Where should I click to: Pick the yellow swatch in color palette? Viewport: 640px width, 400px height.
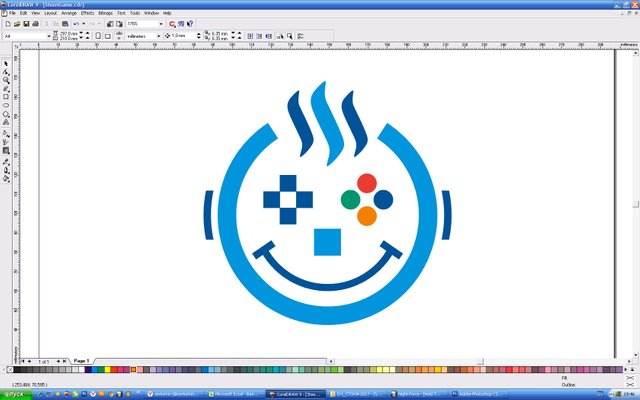click(107, 370)
